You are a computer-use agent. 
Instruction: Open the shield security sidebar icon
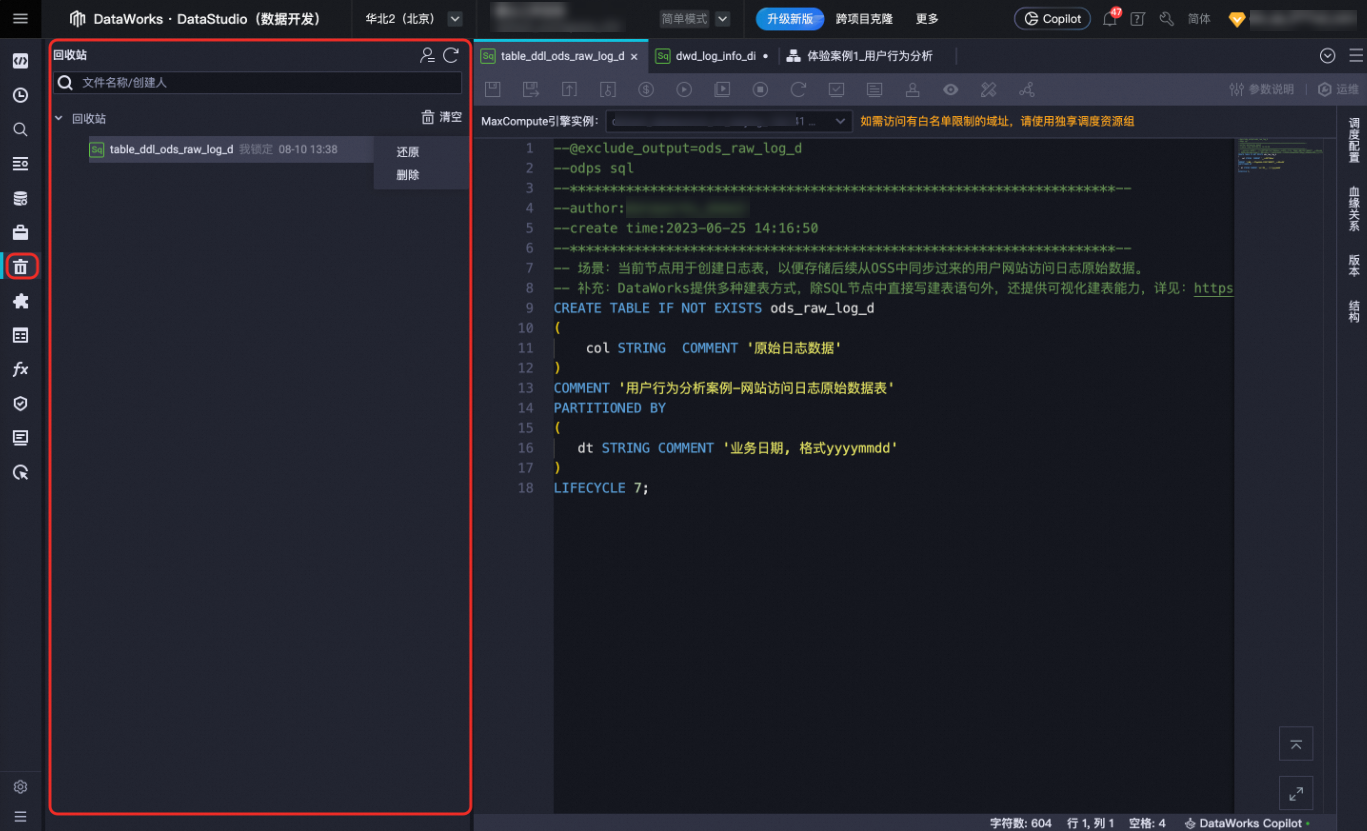pyautogui.click(x=20, y=403)
